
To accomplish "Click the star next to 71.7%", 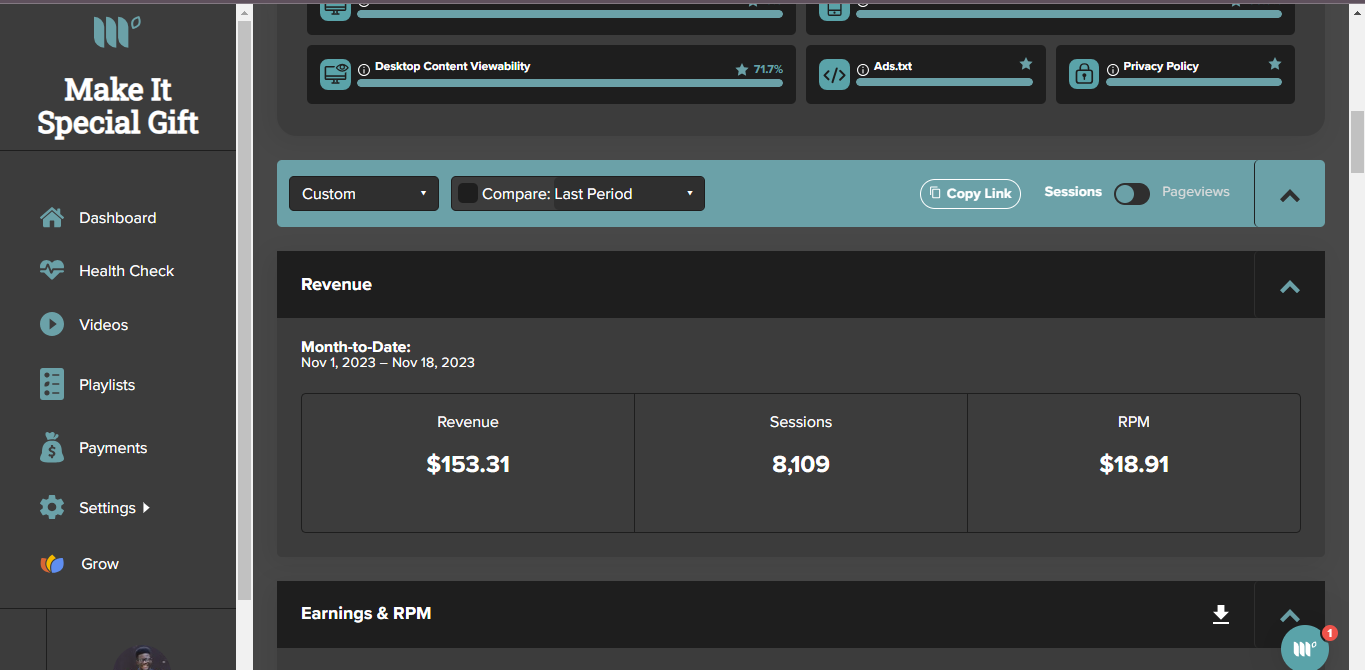I will [742, 70].
